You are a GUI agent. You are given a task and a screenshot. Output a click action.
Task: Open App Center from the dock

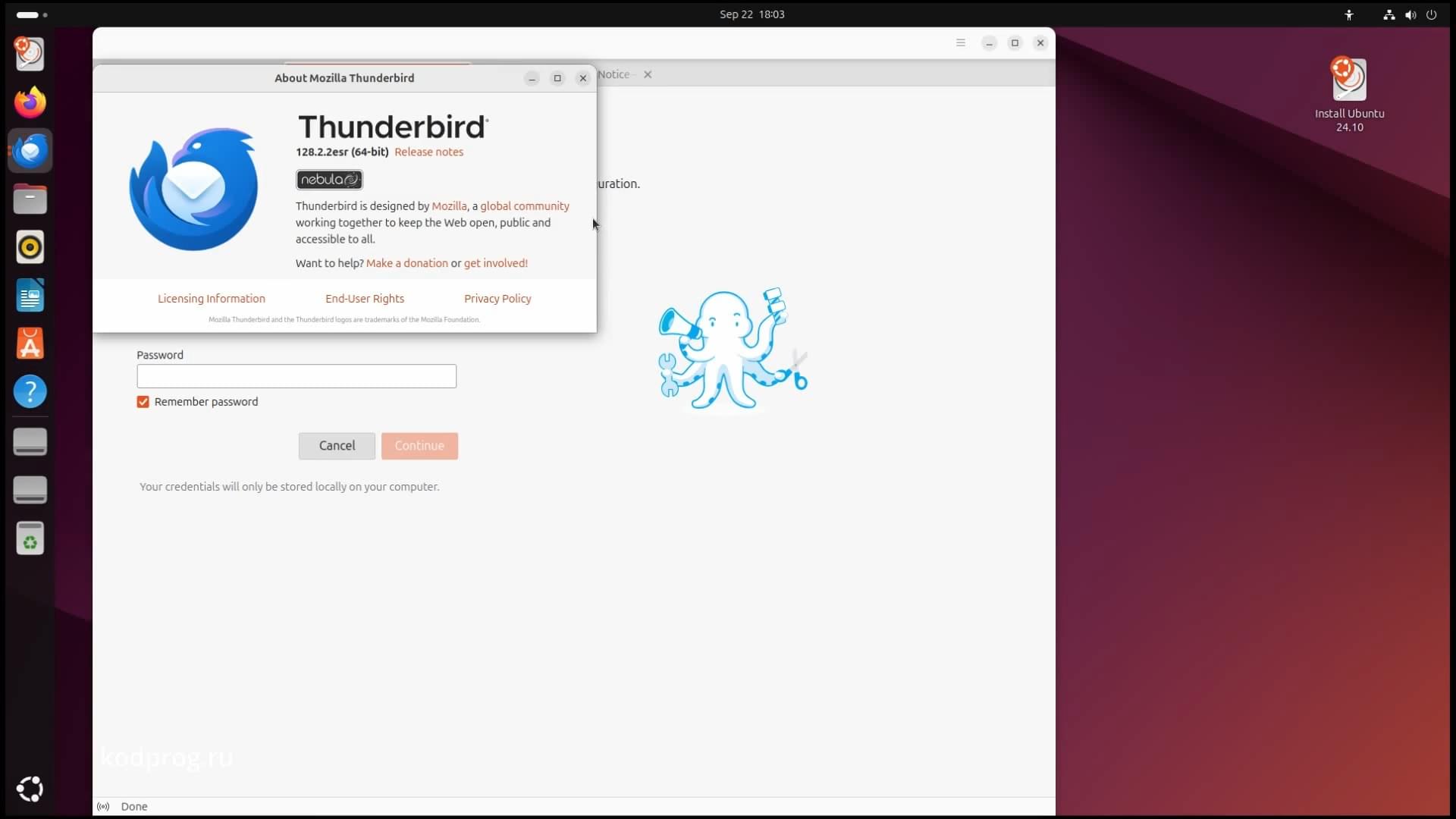(30, 344)
